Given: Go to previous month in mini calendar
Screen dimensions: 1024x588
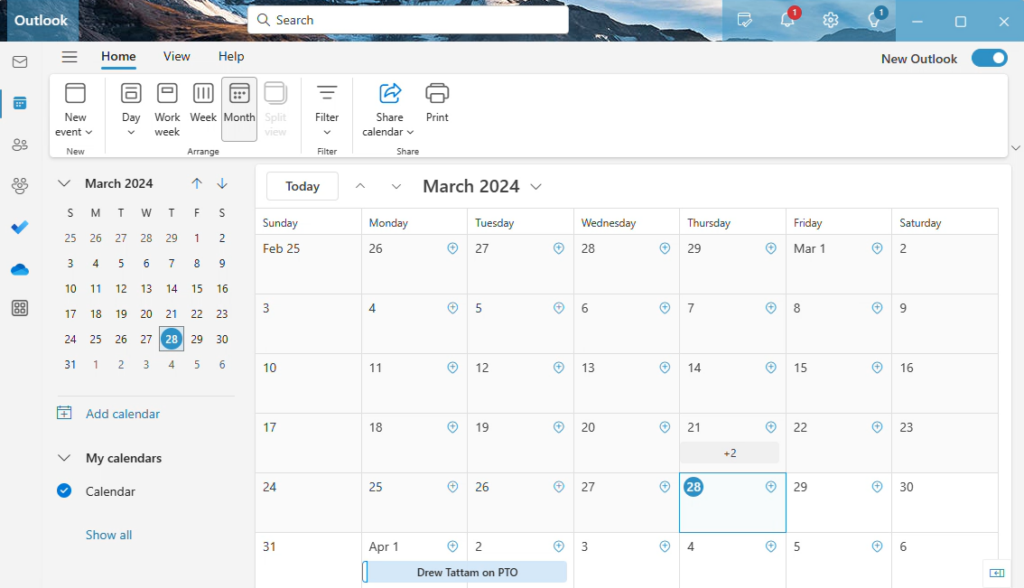Looking at the screenshot, I should tap(197, 184).
